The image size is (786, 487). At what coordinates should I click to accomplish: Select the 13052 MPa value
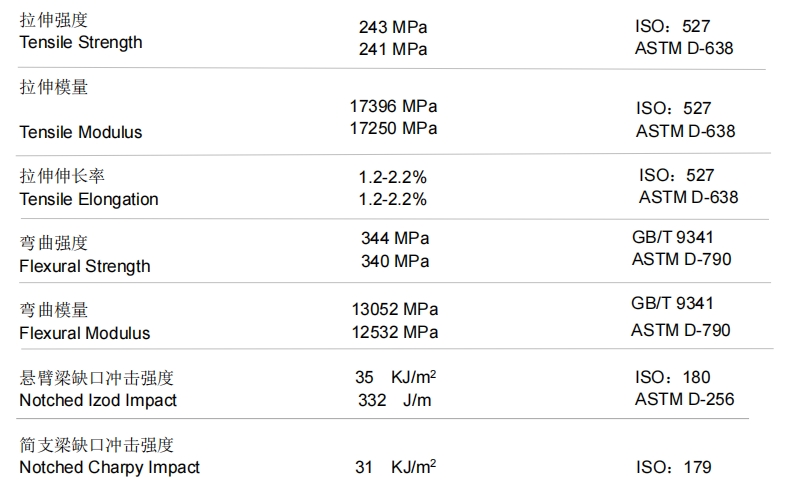tap(395, 309)
